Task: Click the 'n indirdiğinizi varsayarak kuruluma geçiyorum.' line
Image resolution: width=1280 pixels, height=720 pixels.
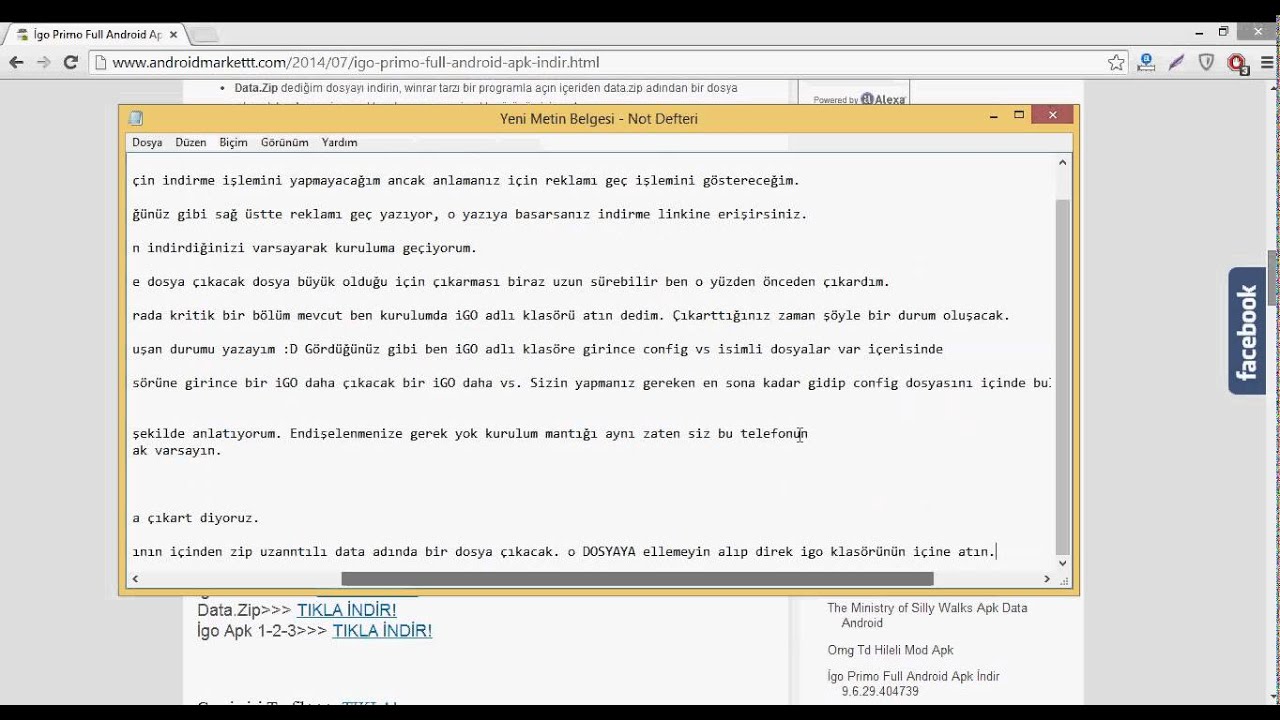Action: 305,248
